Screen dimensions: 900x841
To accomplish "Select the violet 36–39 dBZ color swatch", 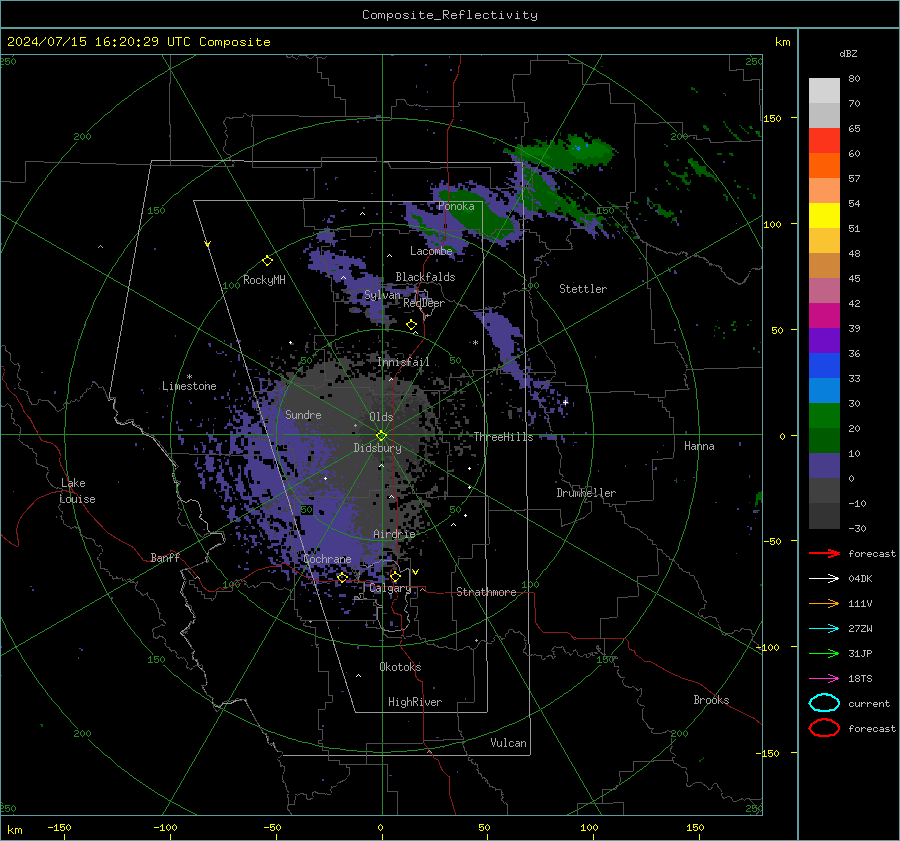I will [824, 340].
